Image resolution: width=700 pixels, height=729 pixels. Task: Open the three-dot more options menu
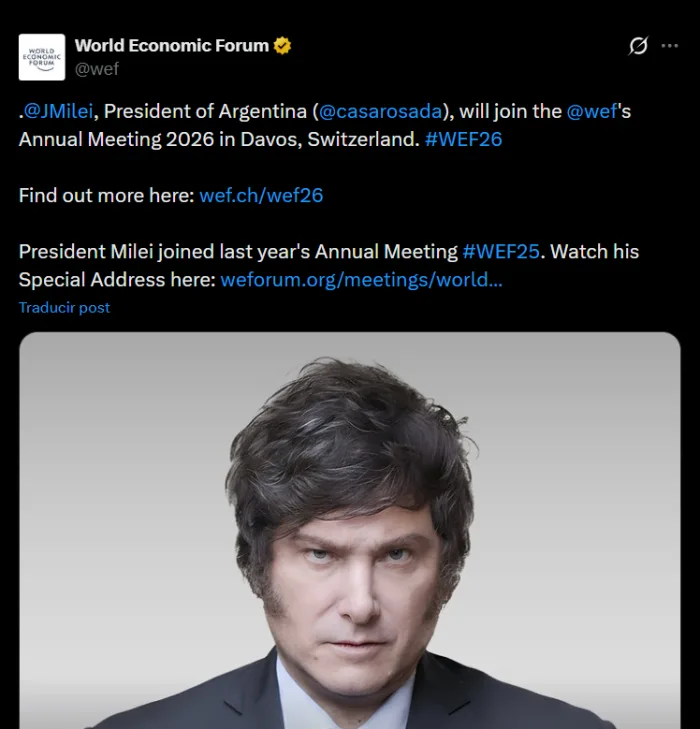tap(670, 46)
